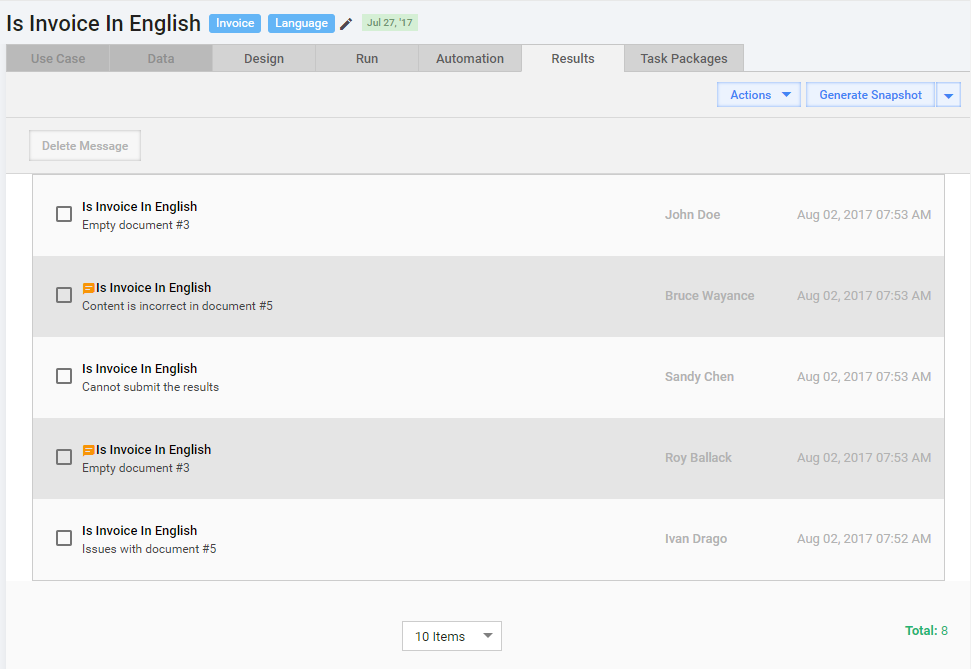Click the Total: 8 count
The width and height of the screenshot is (971, 669).
tap(926, 631)
